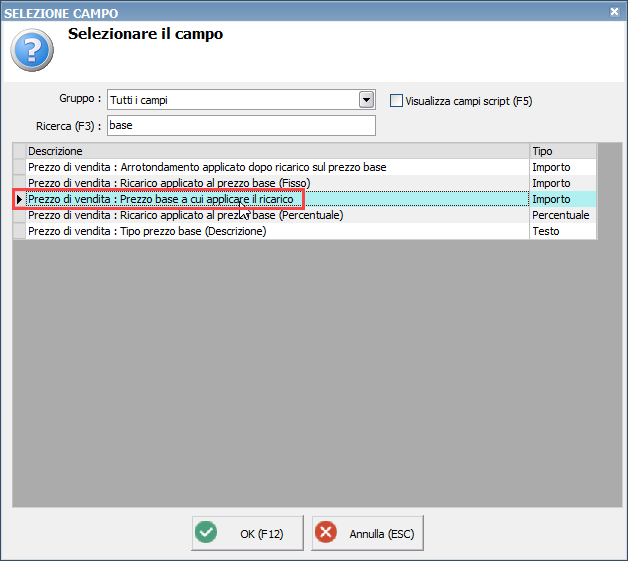This screenshot has height=561, width=628.
Task: Click the Tutti i campi combo box text
Action: point(139,100)
